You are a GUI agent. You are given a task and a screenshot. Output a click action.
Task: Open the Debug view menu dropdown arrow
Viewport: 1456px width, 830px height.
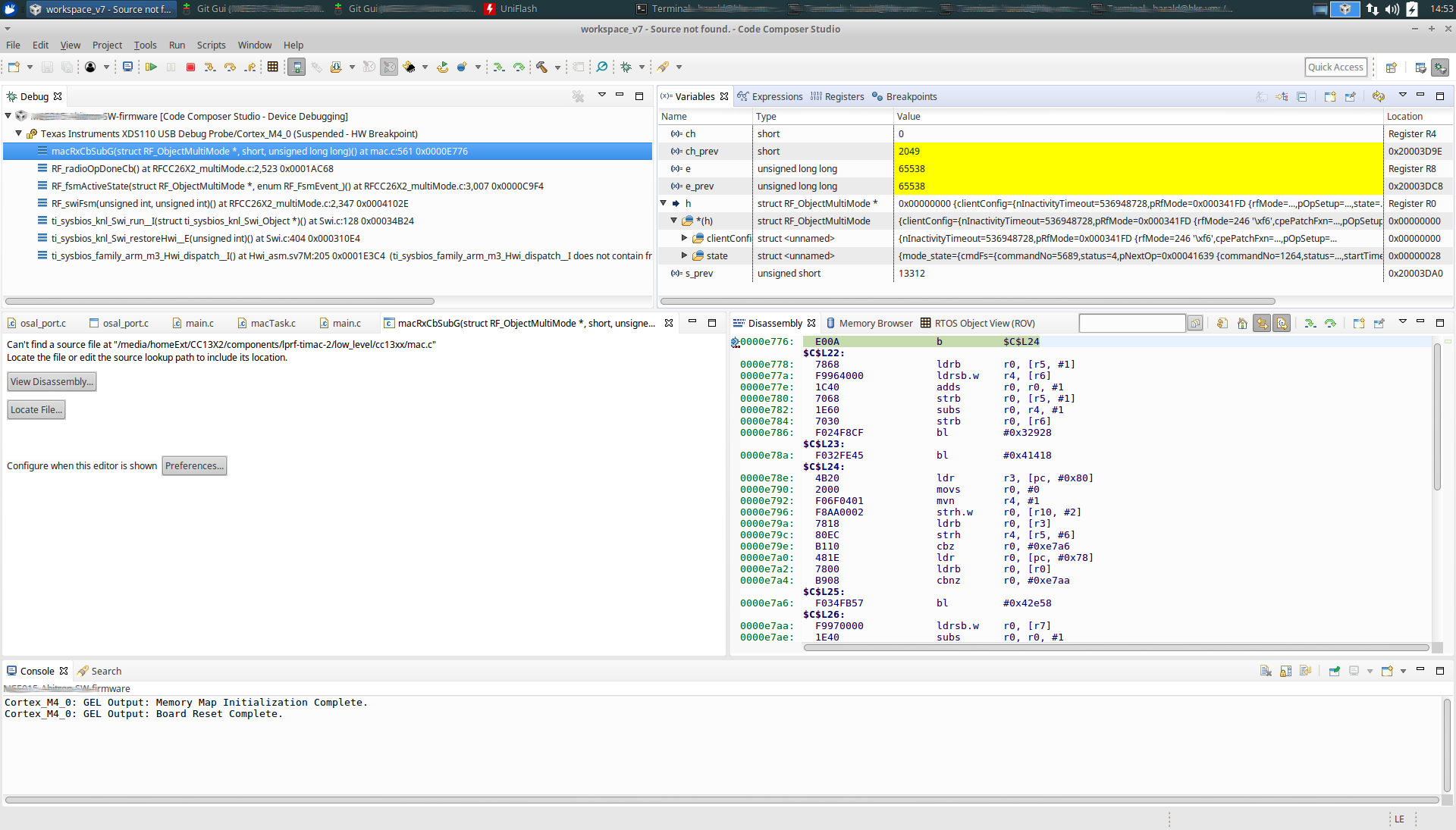click(x=602, y=96)
